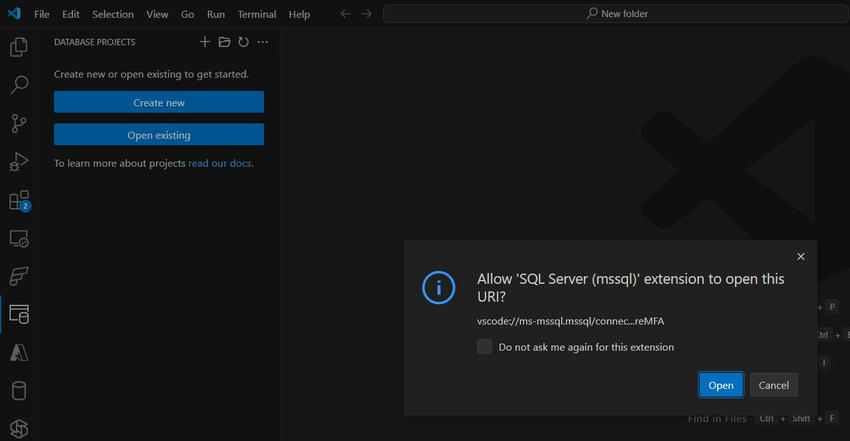Image resolution: width=850 pixels, height=441 pixels.
Task: Open the Fabric icon in activity bar
Action: 19,276
